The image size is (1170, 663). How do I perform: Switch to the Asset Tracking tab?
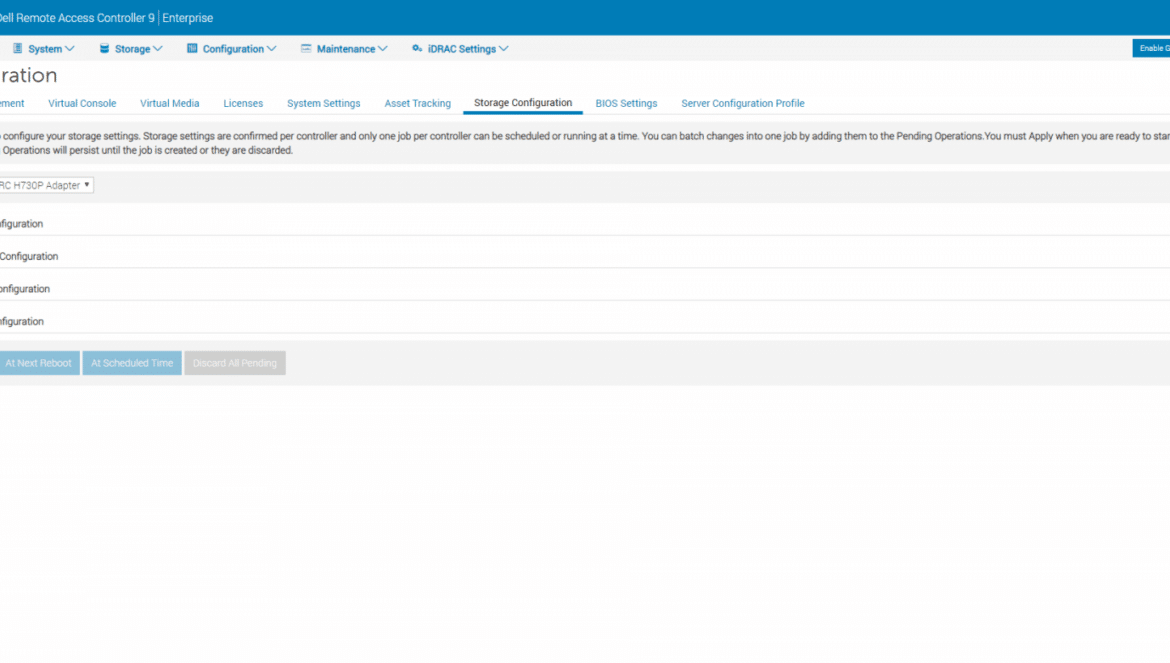click(418, 104)
